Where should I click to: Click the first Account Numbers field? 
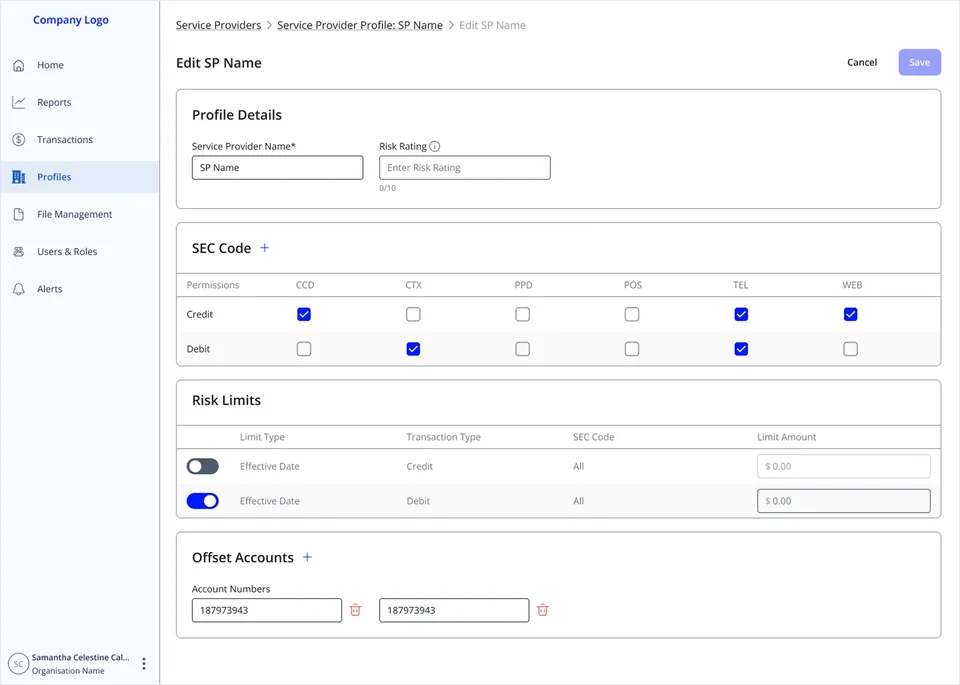click(267, 610)
